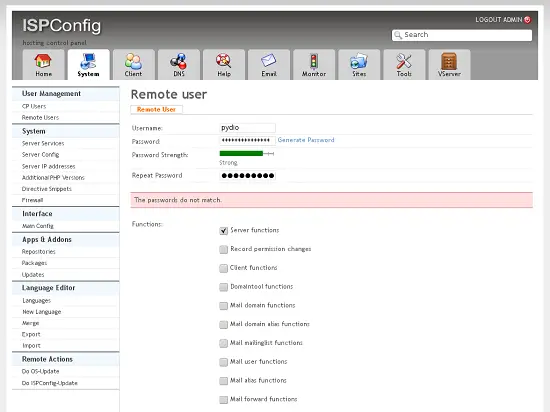Open Server IP addresses menu item

pos(48,166)
